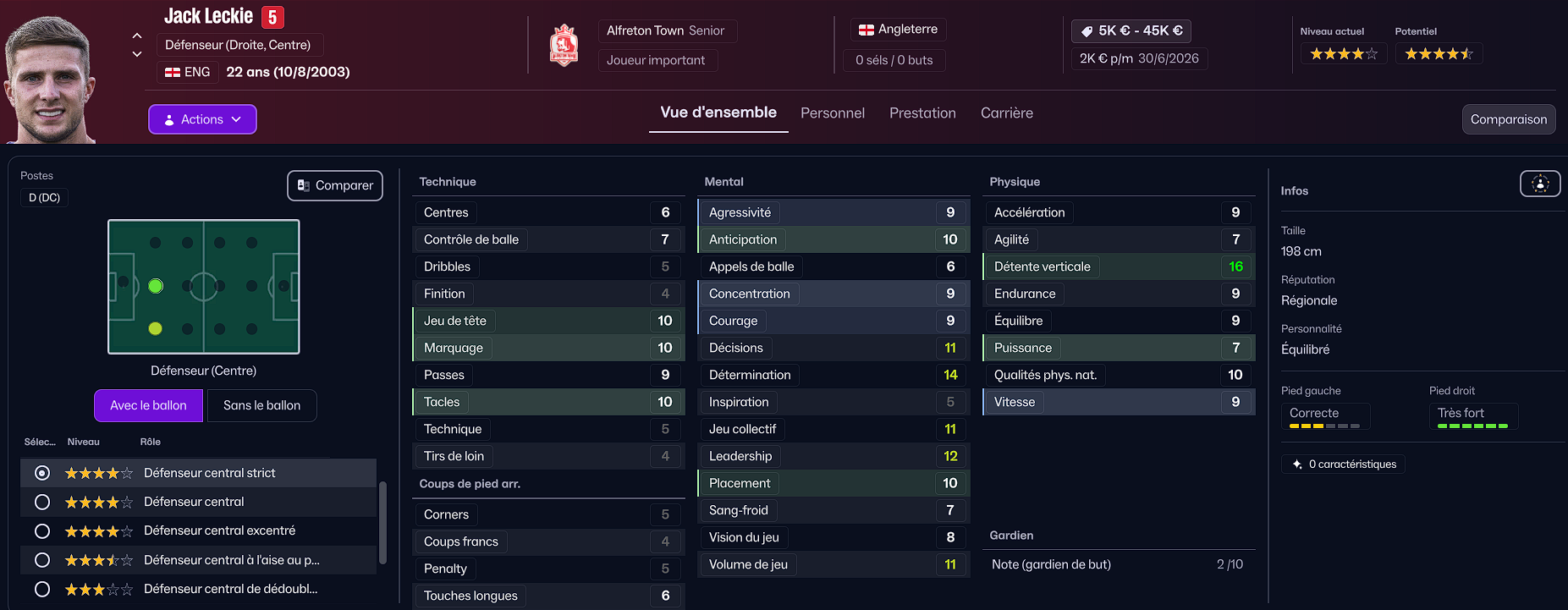Click the player attribute polygon icon in Infos
Image resolution: width=1568 pixels, height=610 pixels.
pos(1540,184)
